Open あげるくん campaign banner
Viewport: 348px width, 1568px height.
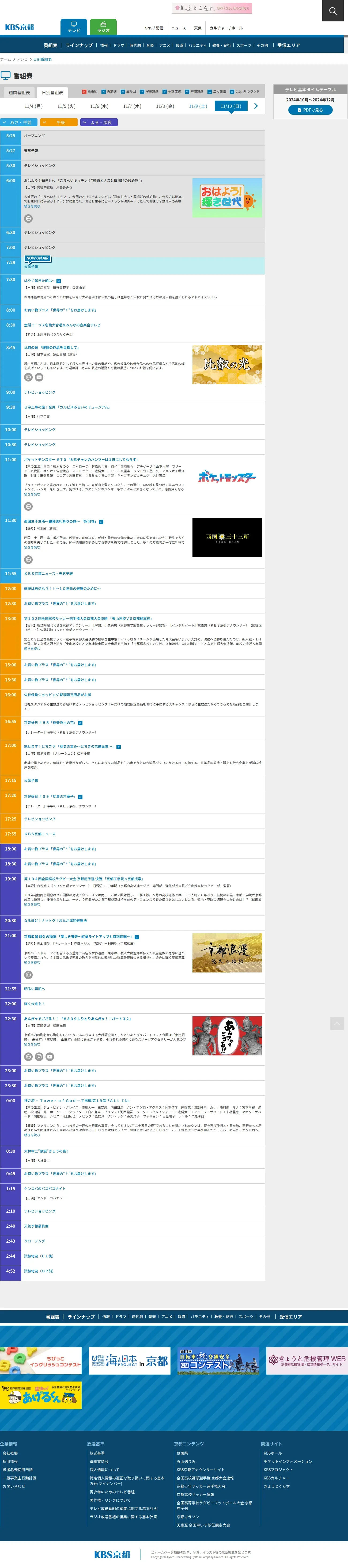tap(41, 1395)
